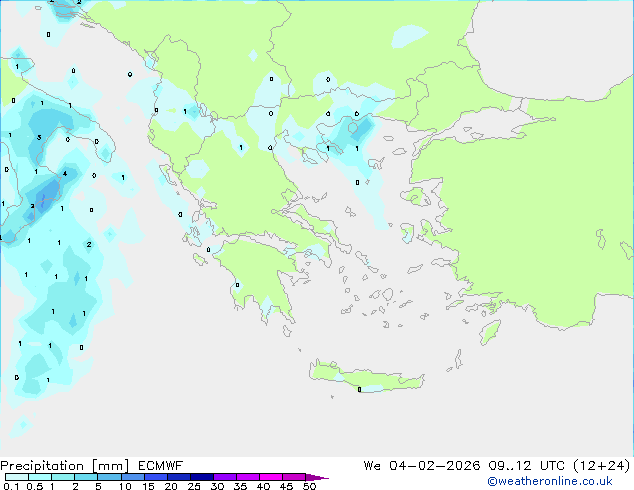
Task: Select the 0.5–1 mm legend color swatch
Action: (x=40, y=477)
